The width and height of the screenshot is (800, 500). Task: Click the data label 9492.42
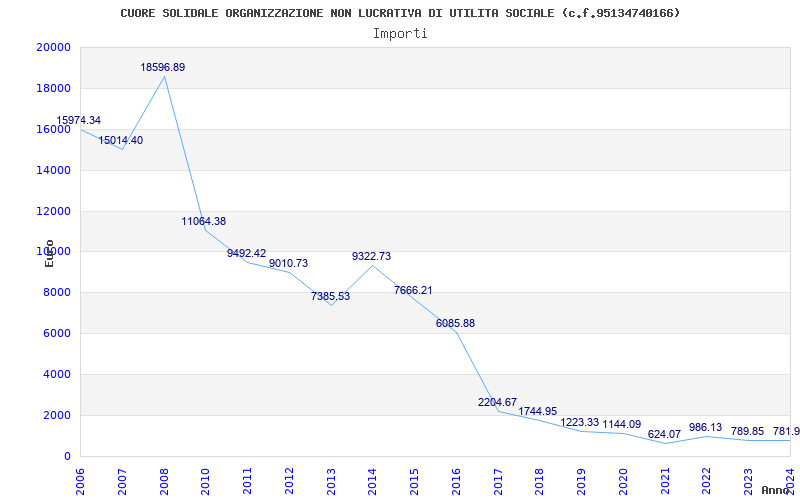tap(246, 253)
